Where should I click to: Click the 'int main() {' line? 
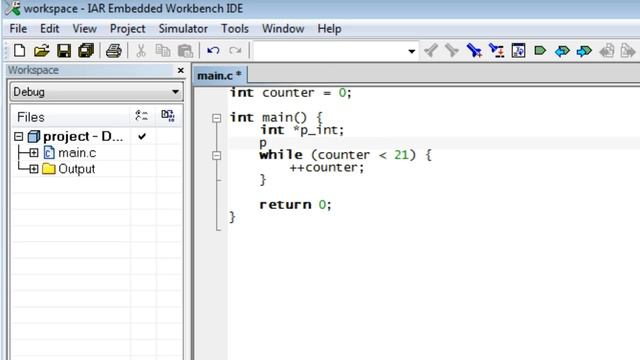pos(276,118)
